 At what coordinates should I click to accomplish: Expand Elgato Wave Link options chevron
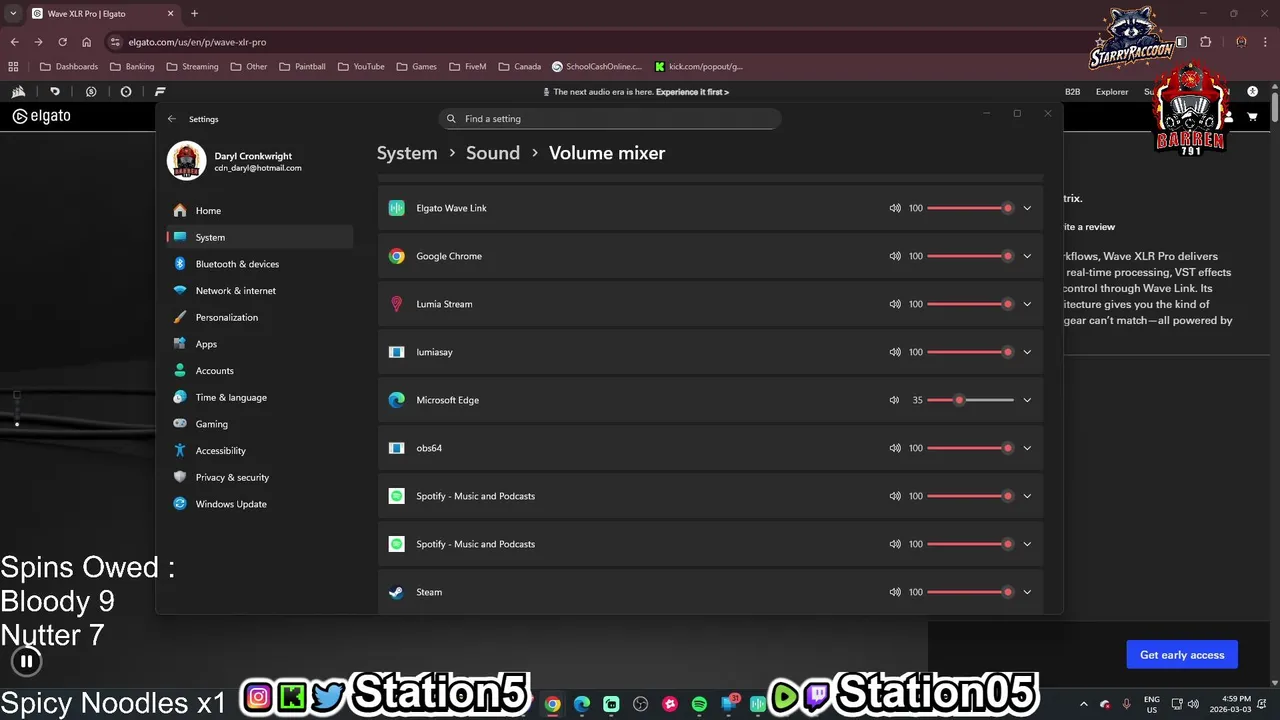[x=1027, y=208]
